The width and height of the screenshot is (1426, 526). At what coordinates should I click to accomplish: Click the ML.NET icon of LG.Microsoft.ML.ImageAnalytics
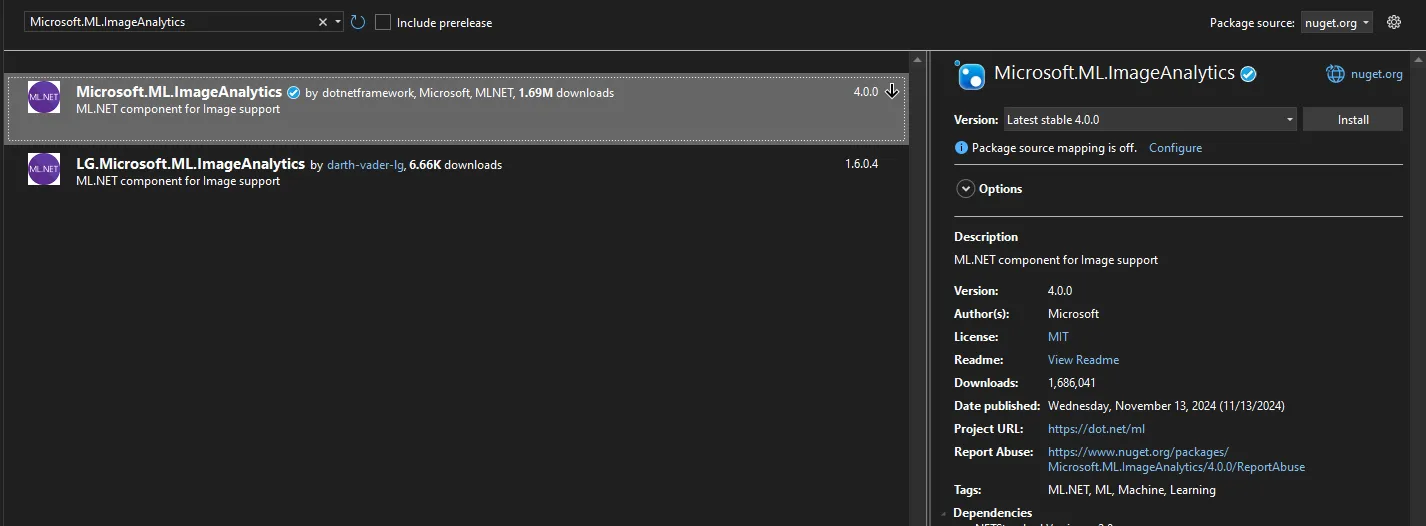44,169
